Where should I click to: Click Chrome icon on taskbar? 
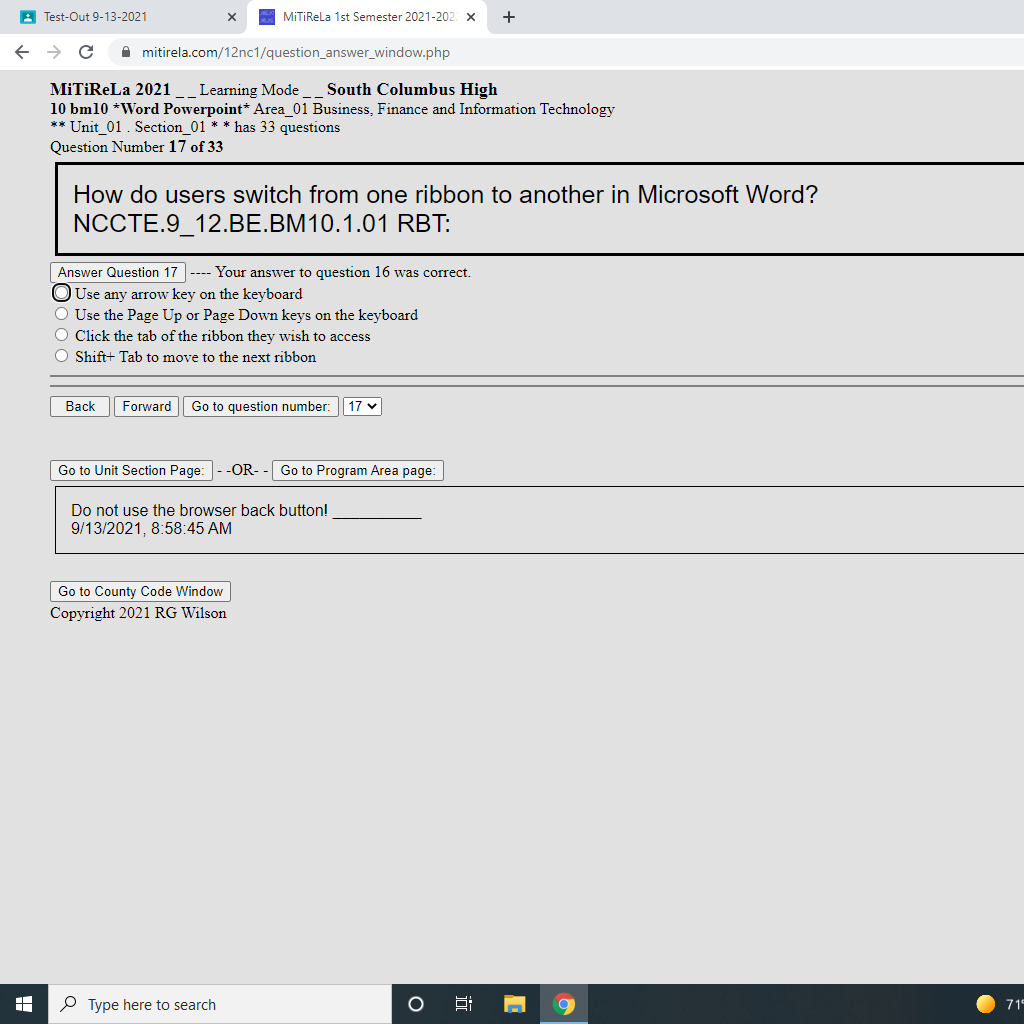click(564, 1004)
